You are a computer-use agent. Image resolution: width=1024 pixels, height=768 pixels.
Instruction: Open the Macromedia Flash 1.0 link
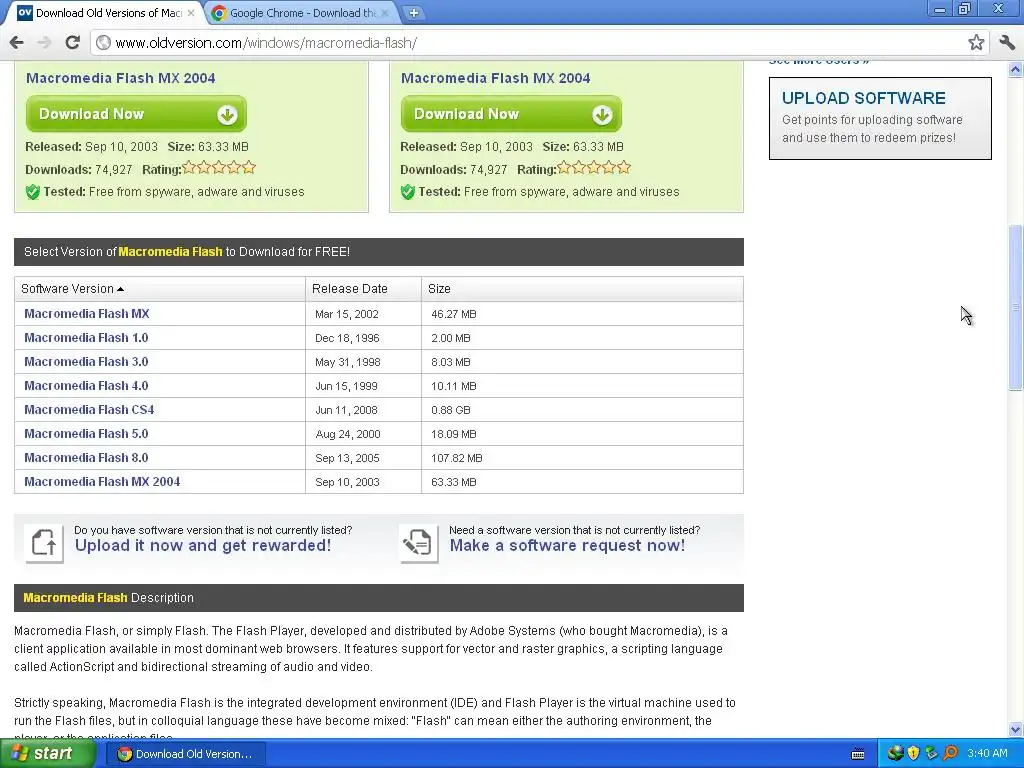pyautogui.click(x=86, y=338)
